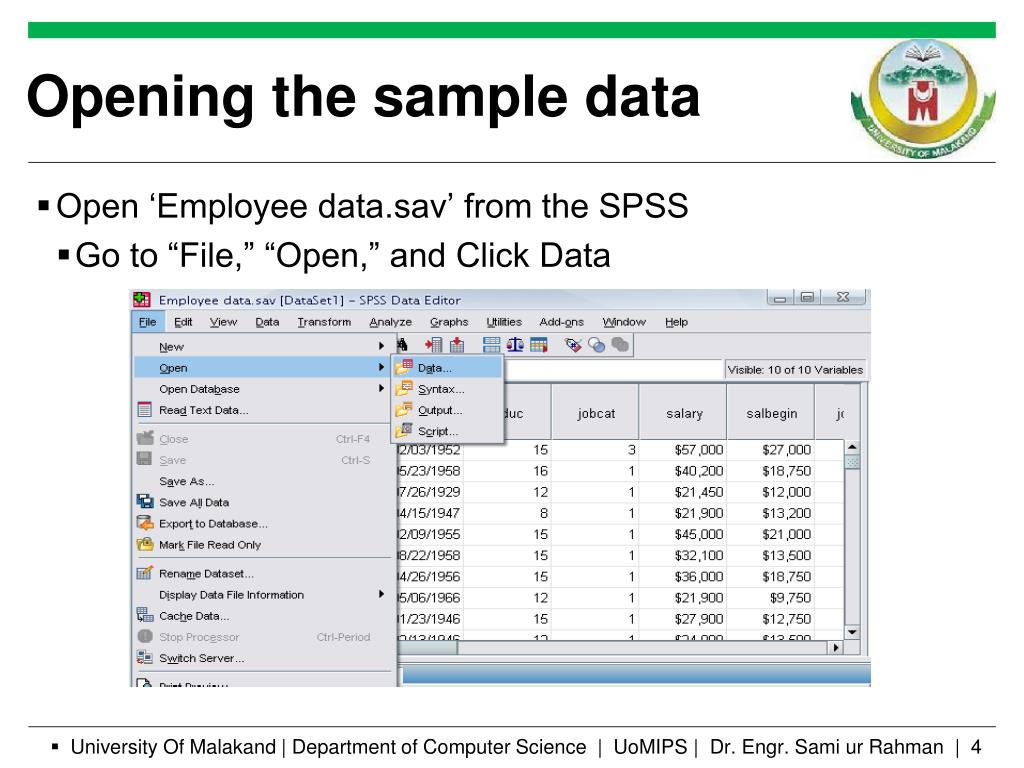This screenshot has width=1024, height=768.
Task: Click the Rename Dataset icon
Action: [x=144, y=573]
